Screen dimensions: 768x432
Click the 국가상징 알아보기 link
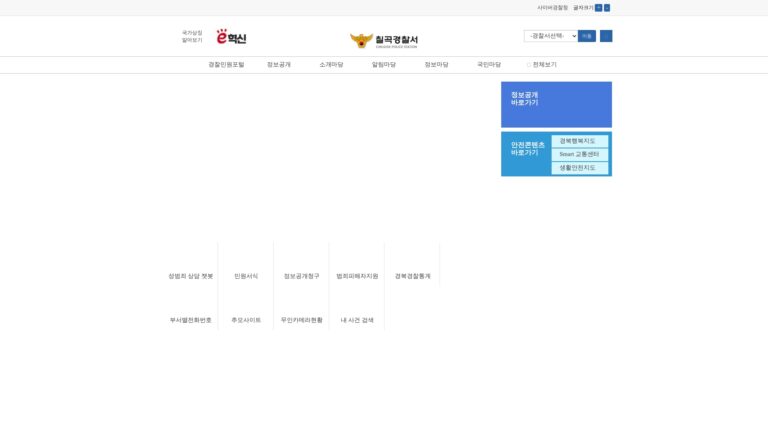192,36
